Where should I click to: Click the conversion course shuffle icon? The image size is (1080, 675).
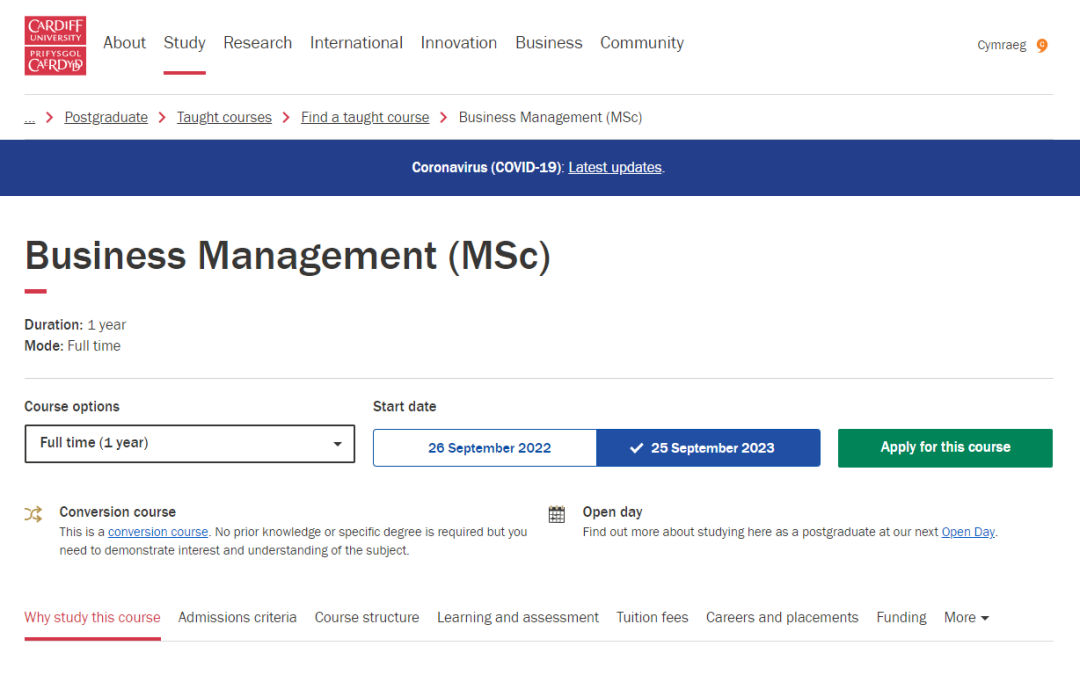34,514
